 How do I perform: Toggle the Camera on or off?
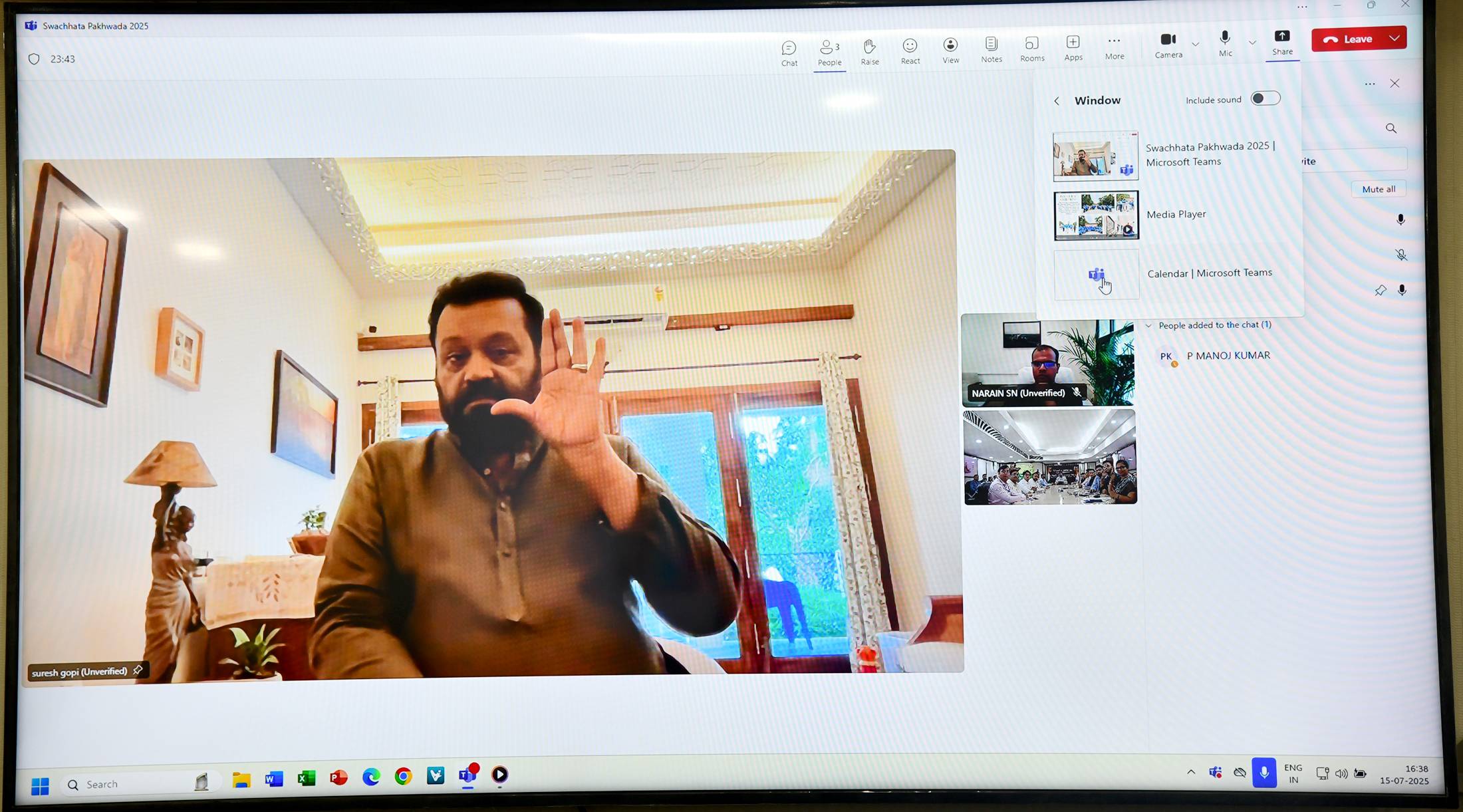click(1168, 39)
